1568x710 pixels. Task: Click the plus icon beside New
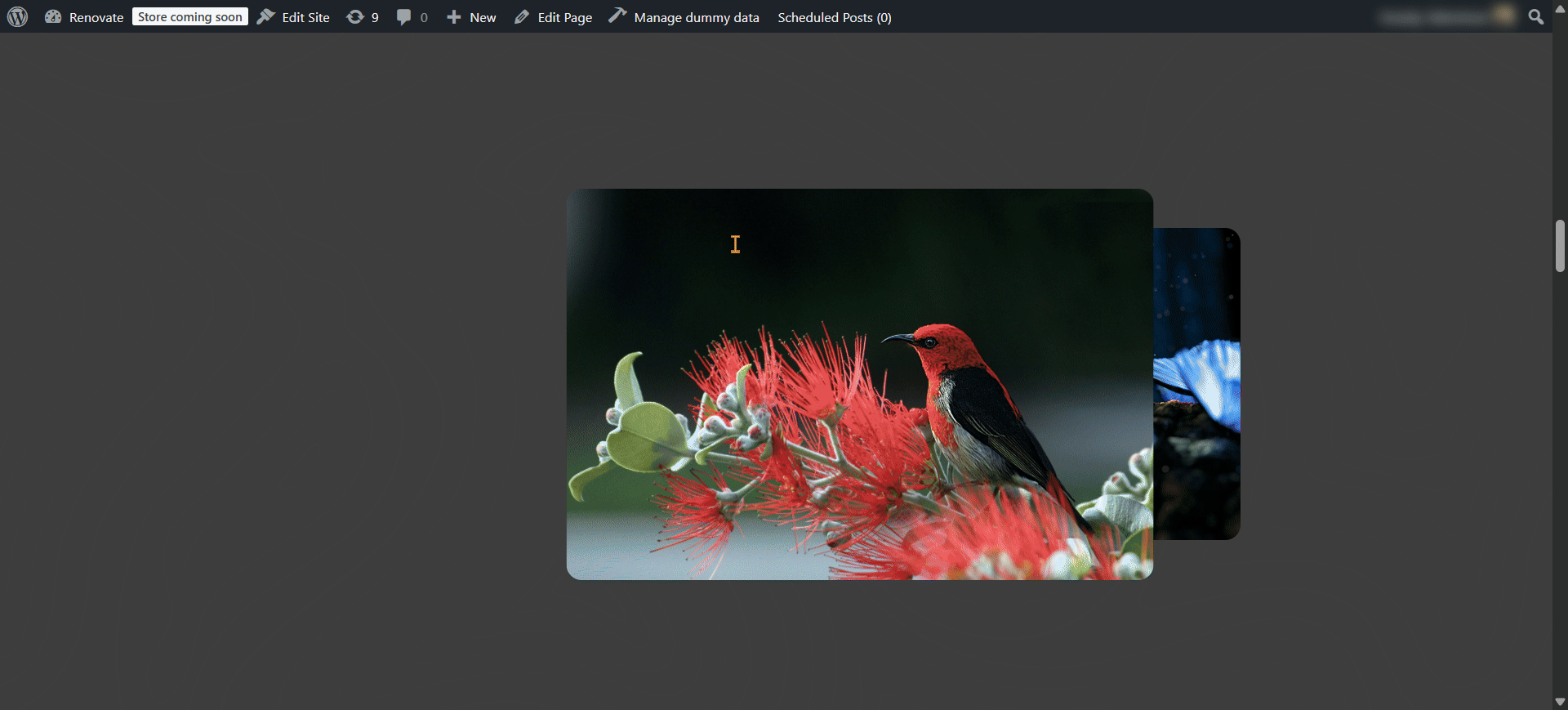pos(453,17)
